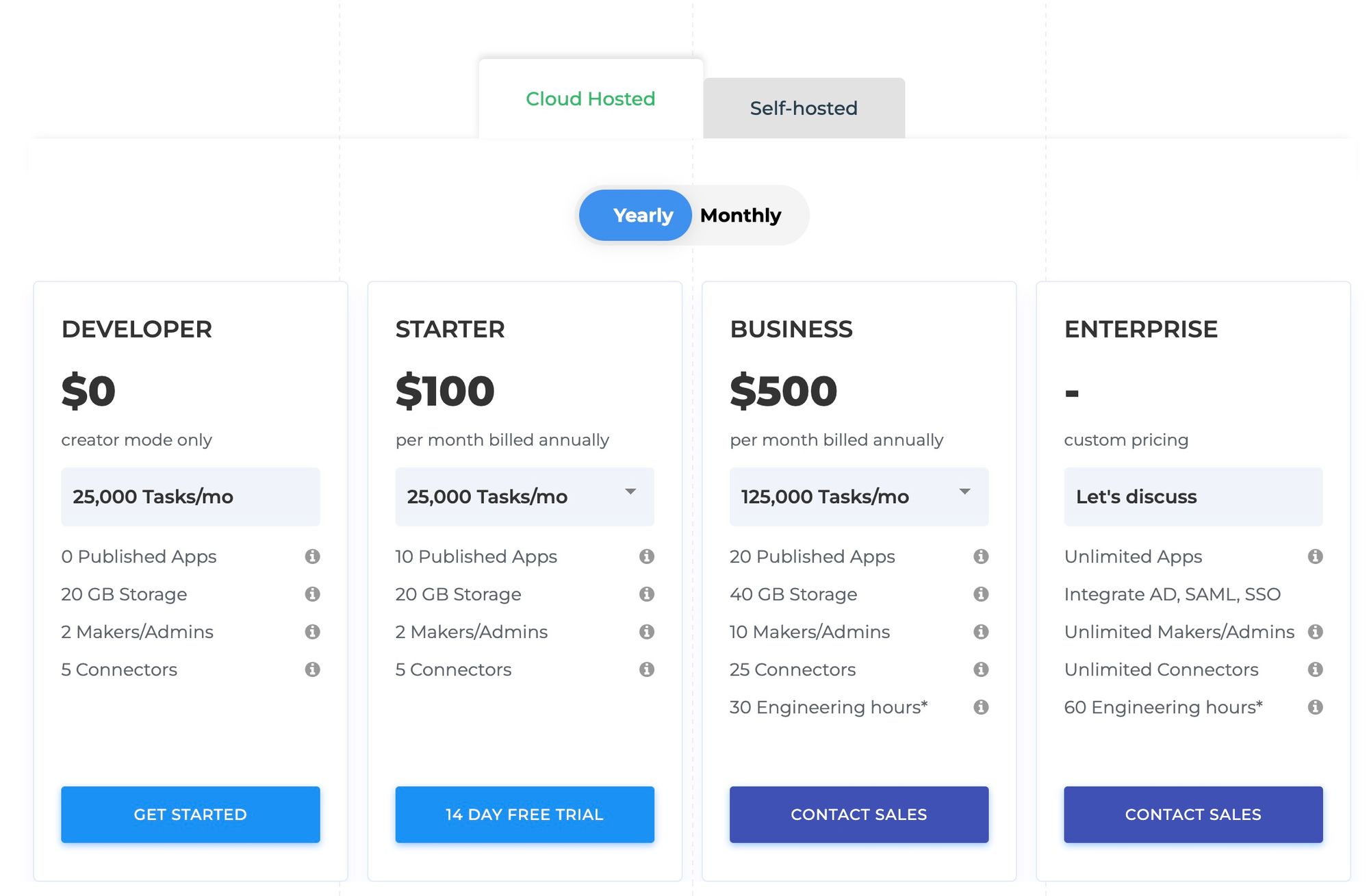Click the Starter tasks dropdown arrow

630,491
